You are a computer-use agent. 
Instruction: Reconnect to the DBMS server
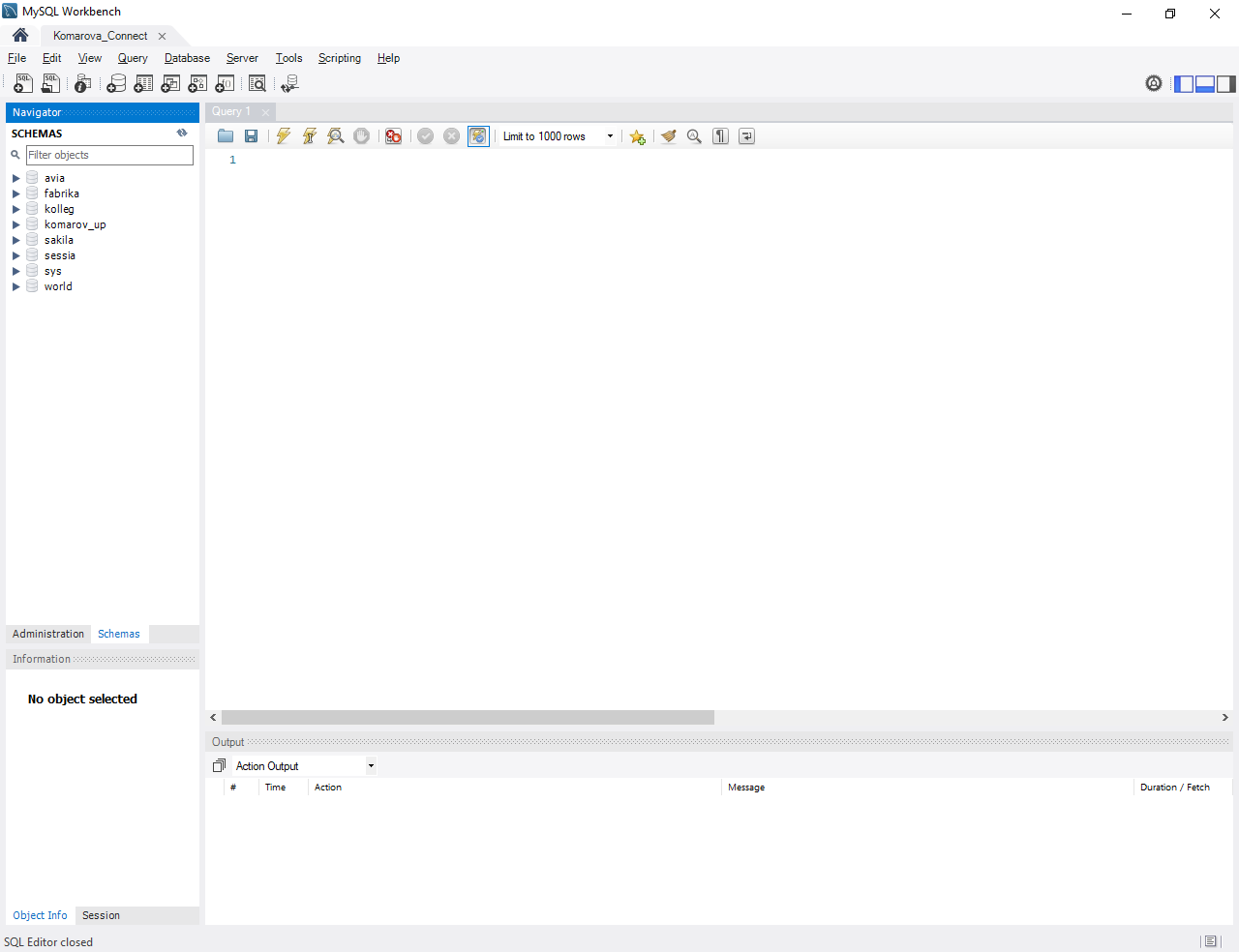(289, 84)
